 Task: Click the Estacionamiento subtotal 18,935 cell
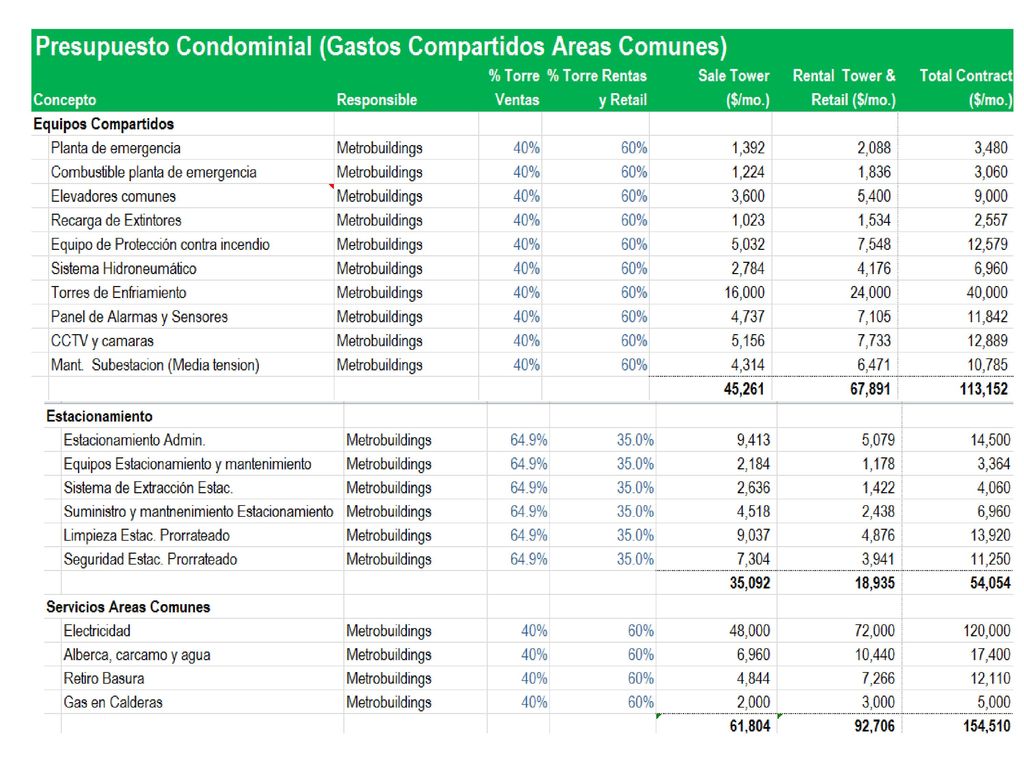[x=874, y=583]
